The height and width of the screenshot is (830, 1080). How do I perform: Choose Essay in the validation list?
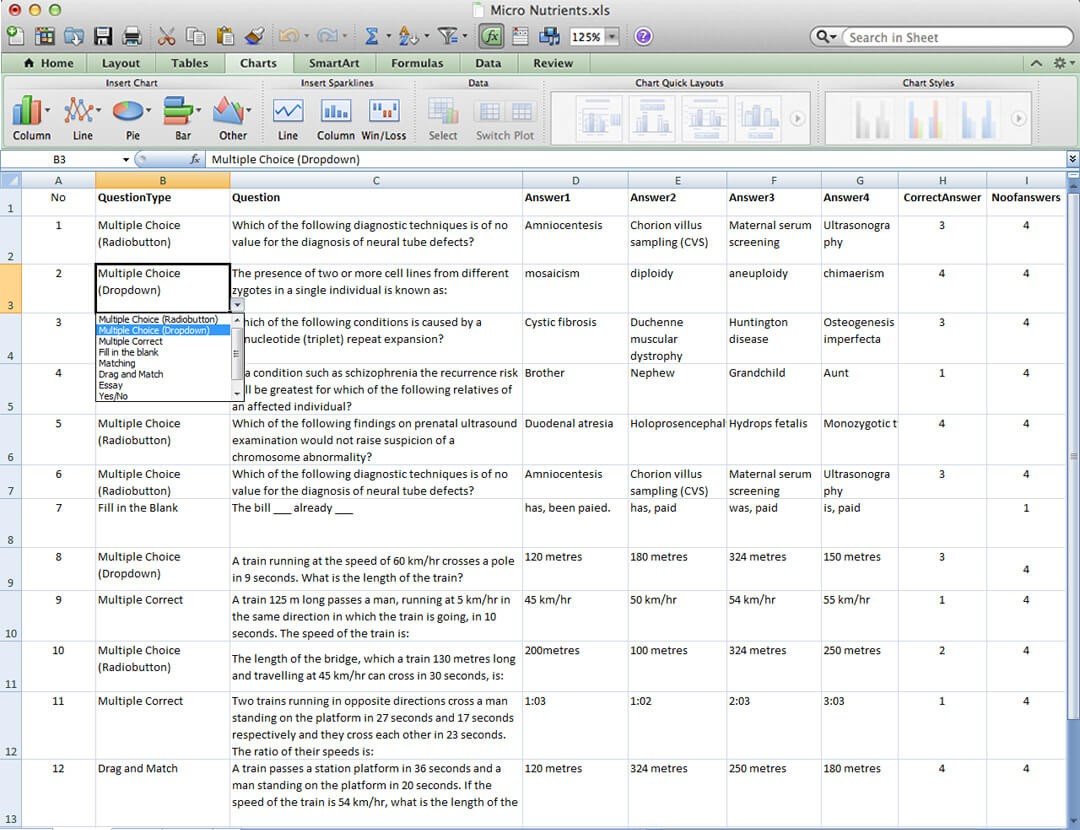pos(110,385)
